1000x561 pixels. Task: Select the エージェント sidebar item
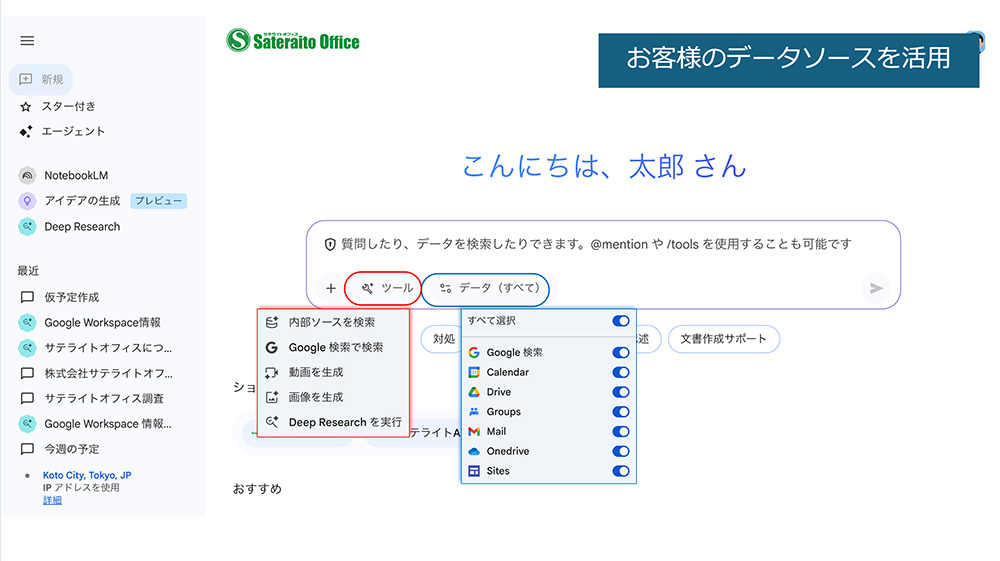[x=72, y=131]
